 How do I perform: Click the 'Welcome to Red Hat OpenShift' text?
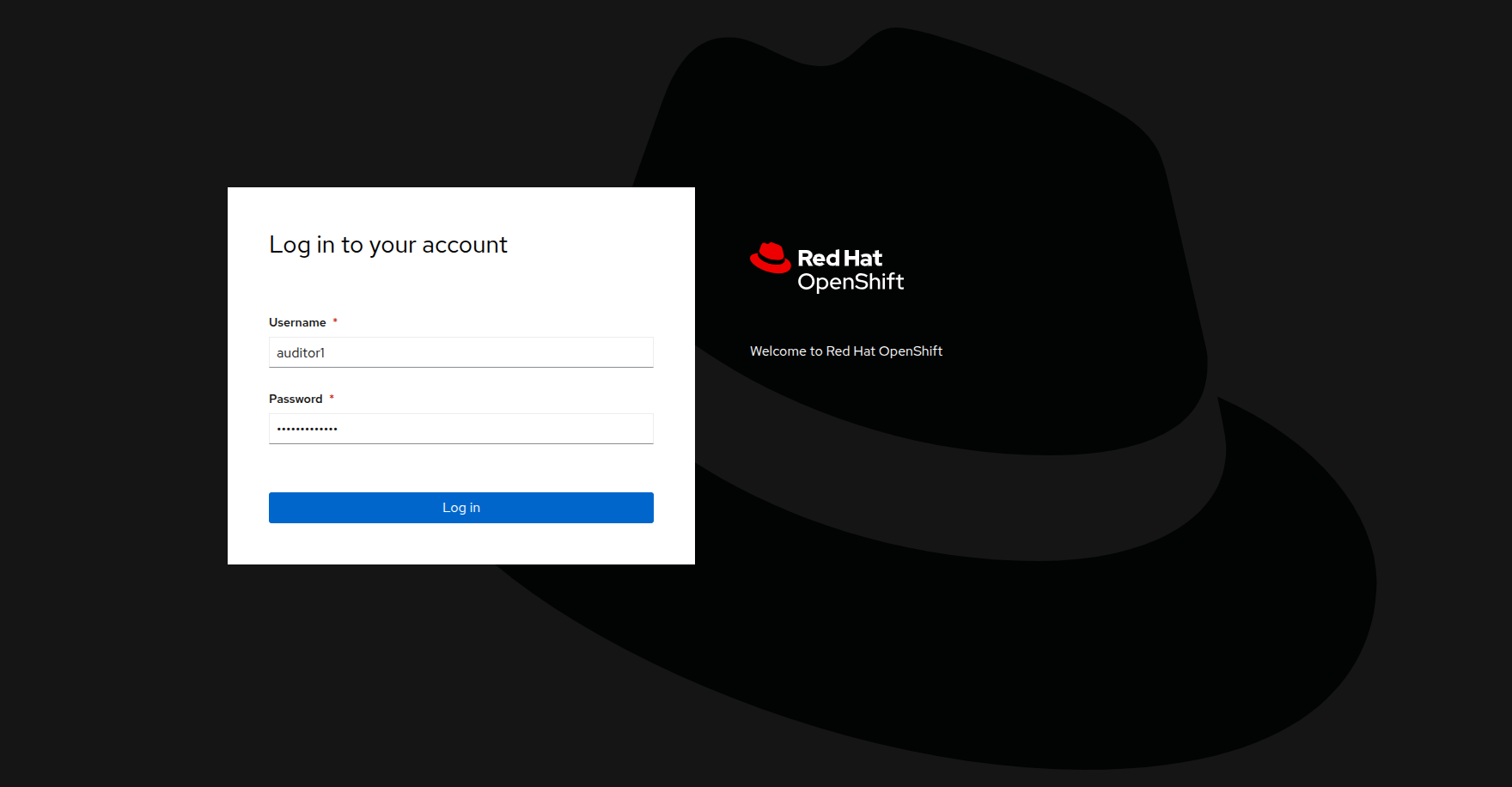pyautogui.click(x=846, y=351)
